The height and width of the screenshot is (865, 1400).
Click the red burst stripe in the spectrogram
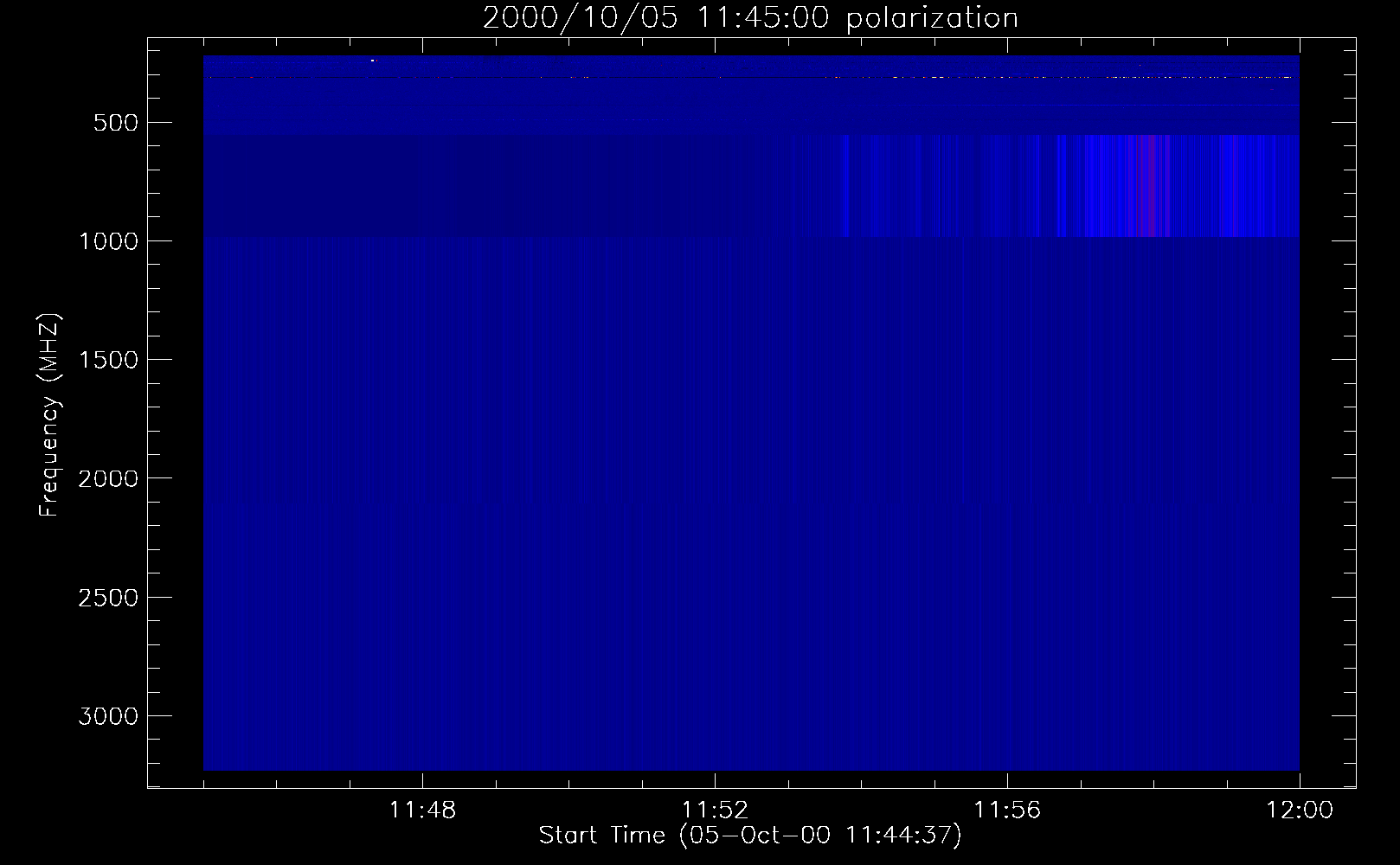(x=1147, y=185)
